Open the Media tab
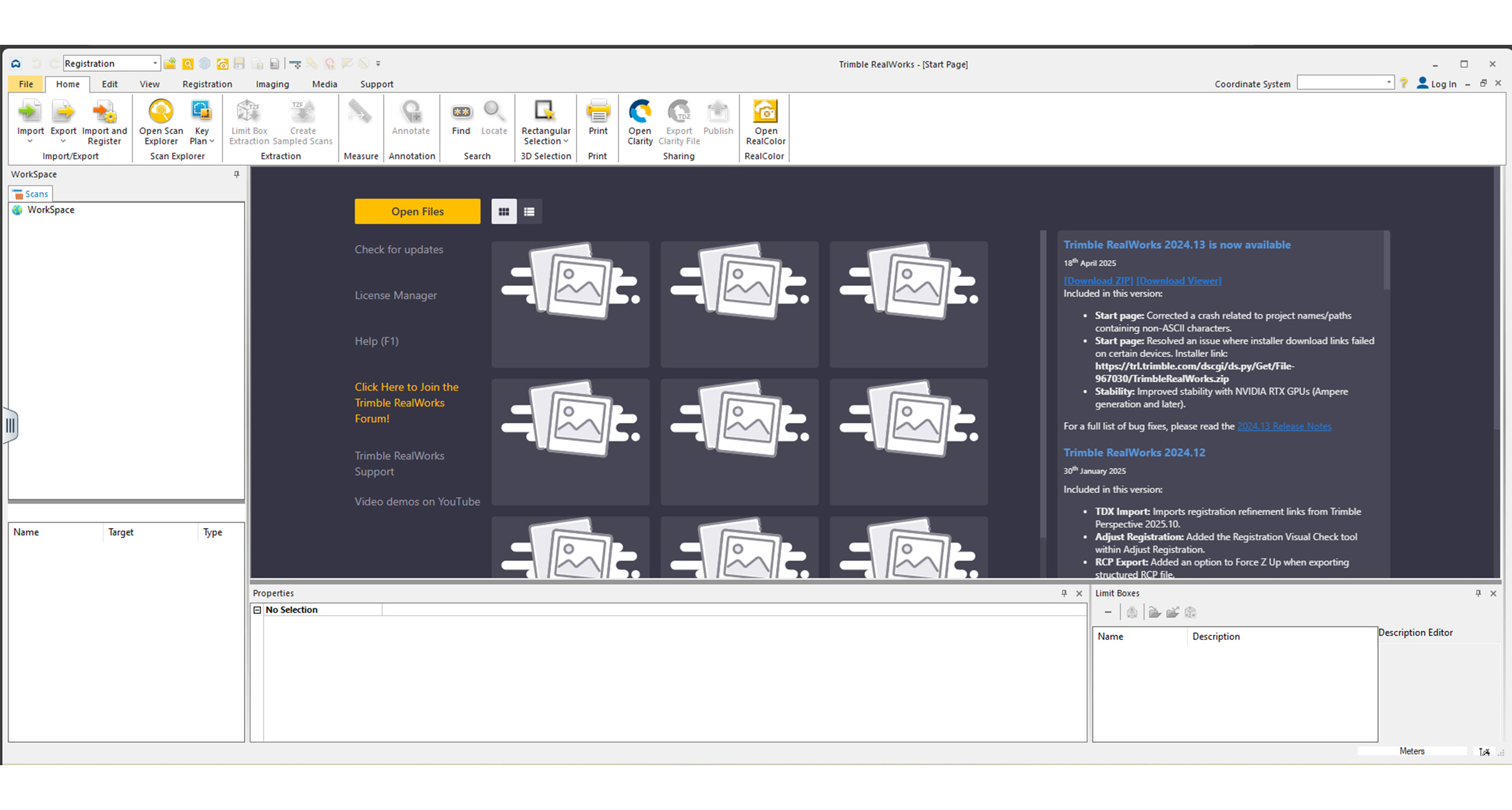 325,84
